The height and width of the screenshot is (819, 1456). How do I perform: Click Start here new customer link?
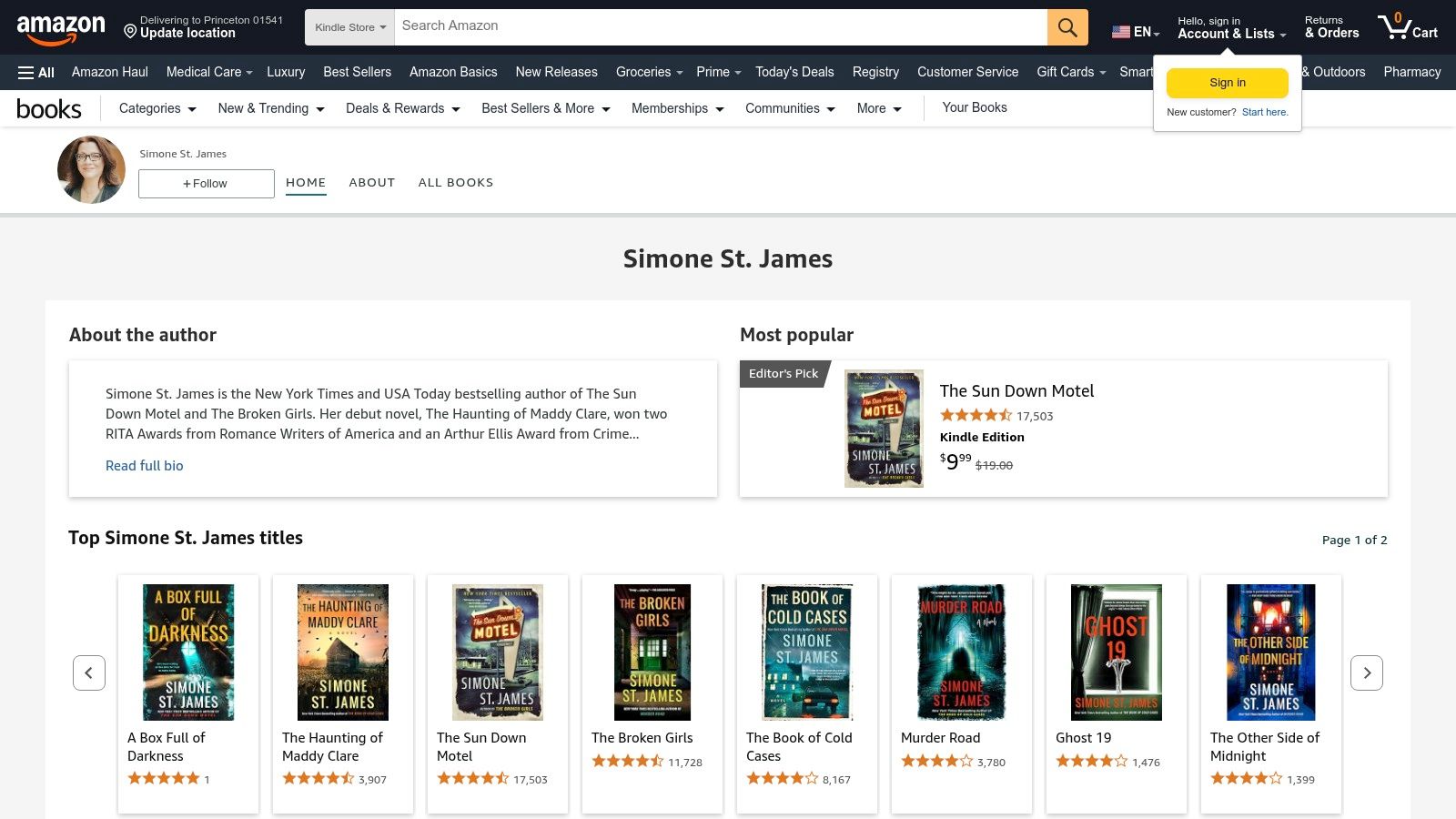point(1265,112)
